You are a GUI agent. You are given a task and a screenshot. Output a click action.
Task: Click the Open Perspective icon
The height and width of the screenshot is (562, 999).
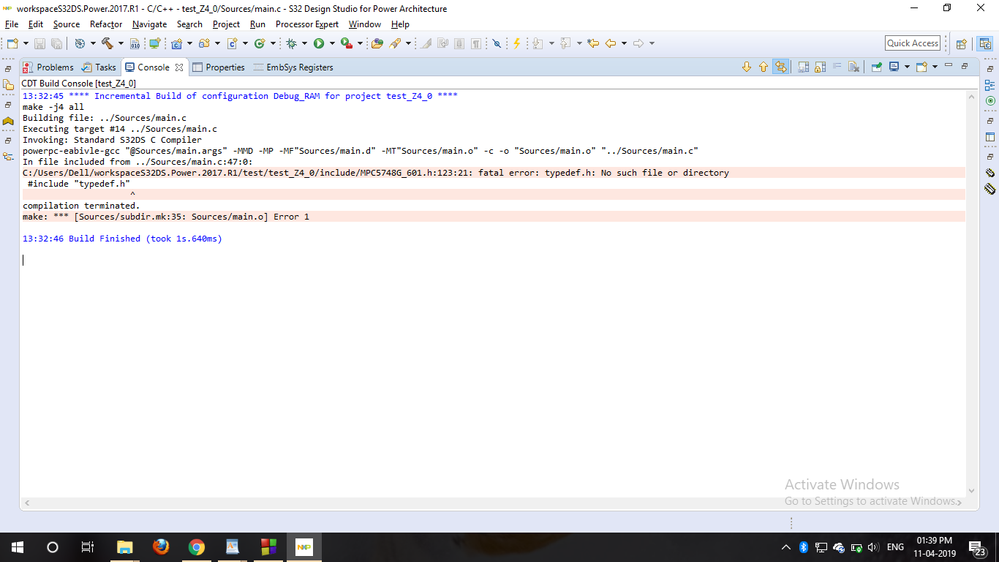click(x=961, y=43)
